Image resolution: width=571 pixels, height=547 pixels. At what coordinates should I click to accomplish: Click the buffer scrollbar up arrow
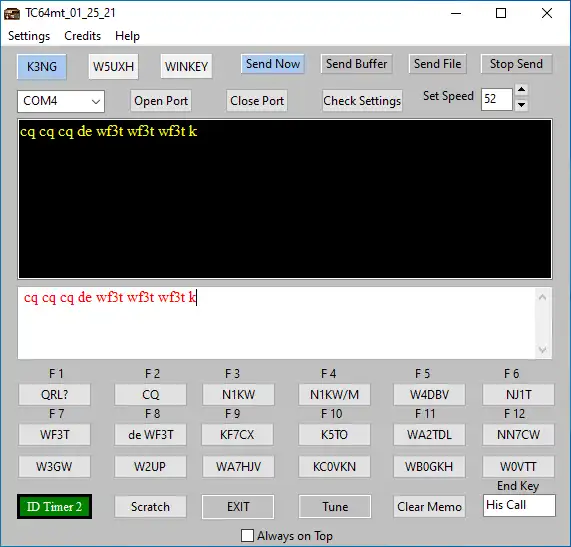click(543, 298)
